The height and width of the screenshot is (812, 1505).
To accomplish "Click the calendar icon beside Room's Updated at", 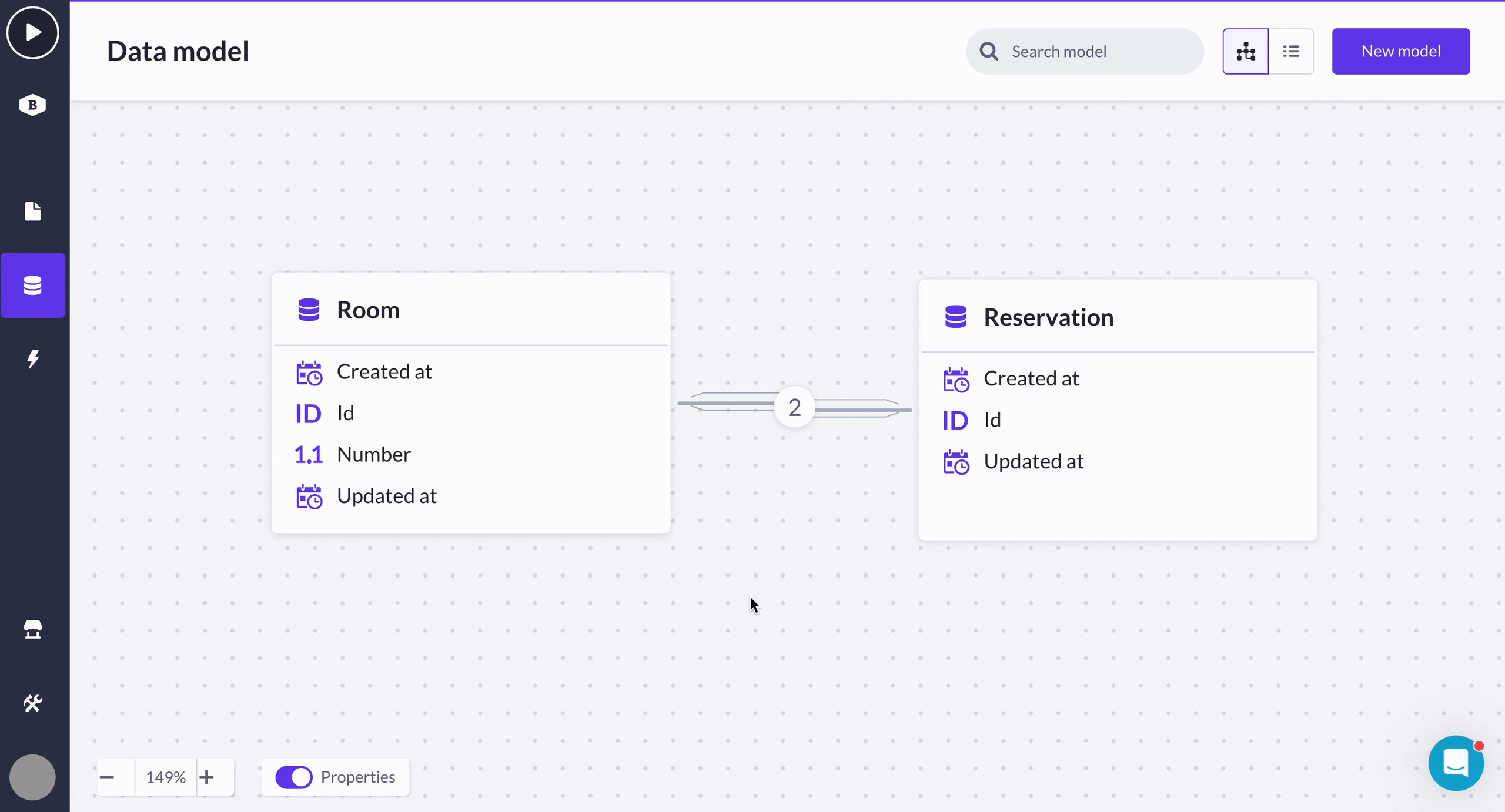I will (309, 497).
